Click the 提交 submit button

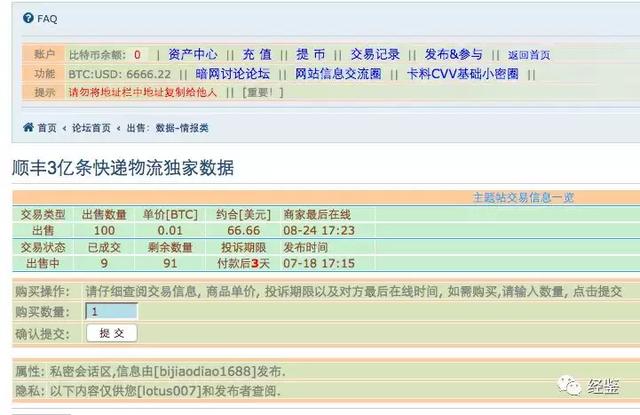pyautogui.click(x=111, y=333)
